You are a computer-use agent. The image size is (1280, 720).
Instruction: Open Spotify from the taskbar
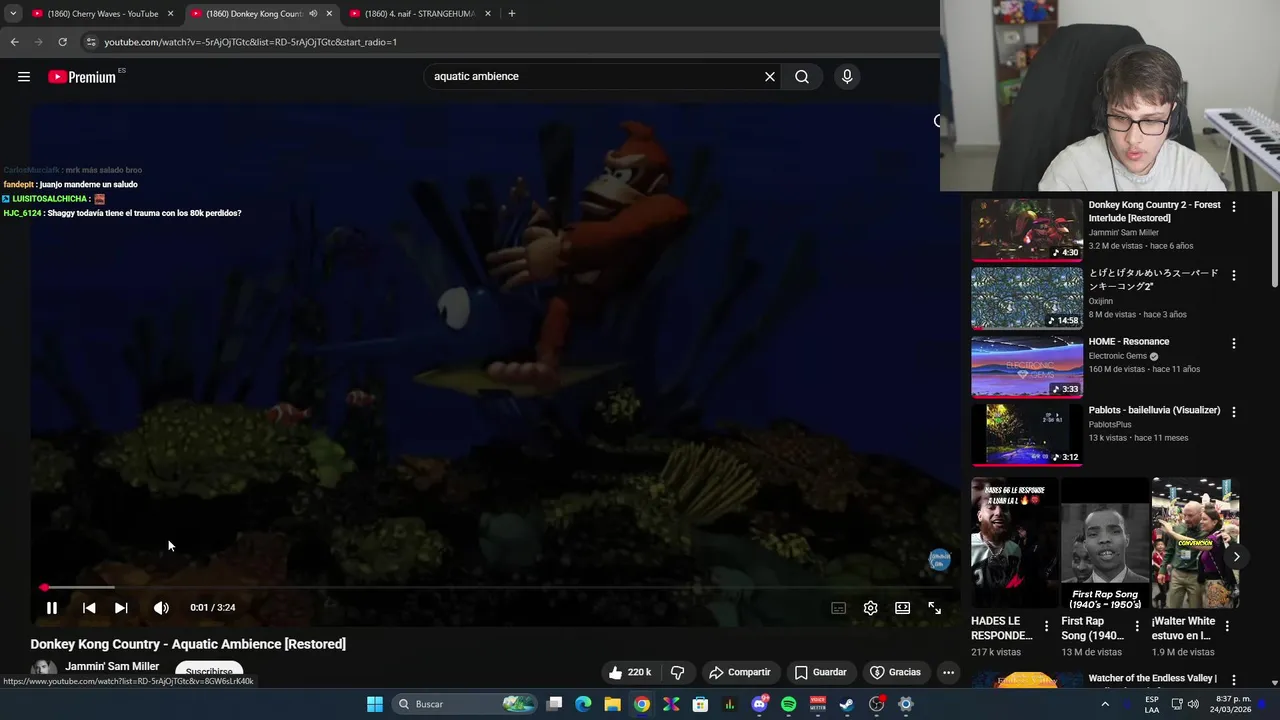coord(788,704)
